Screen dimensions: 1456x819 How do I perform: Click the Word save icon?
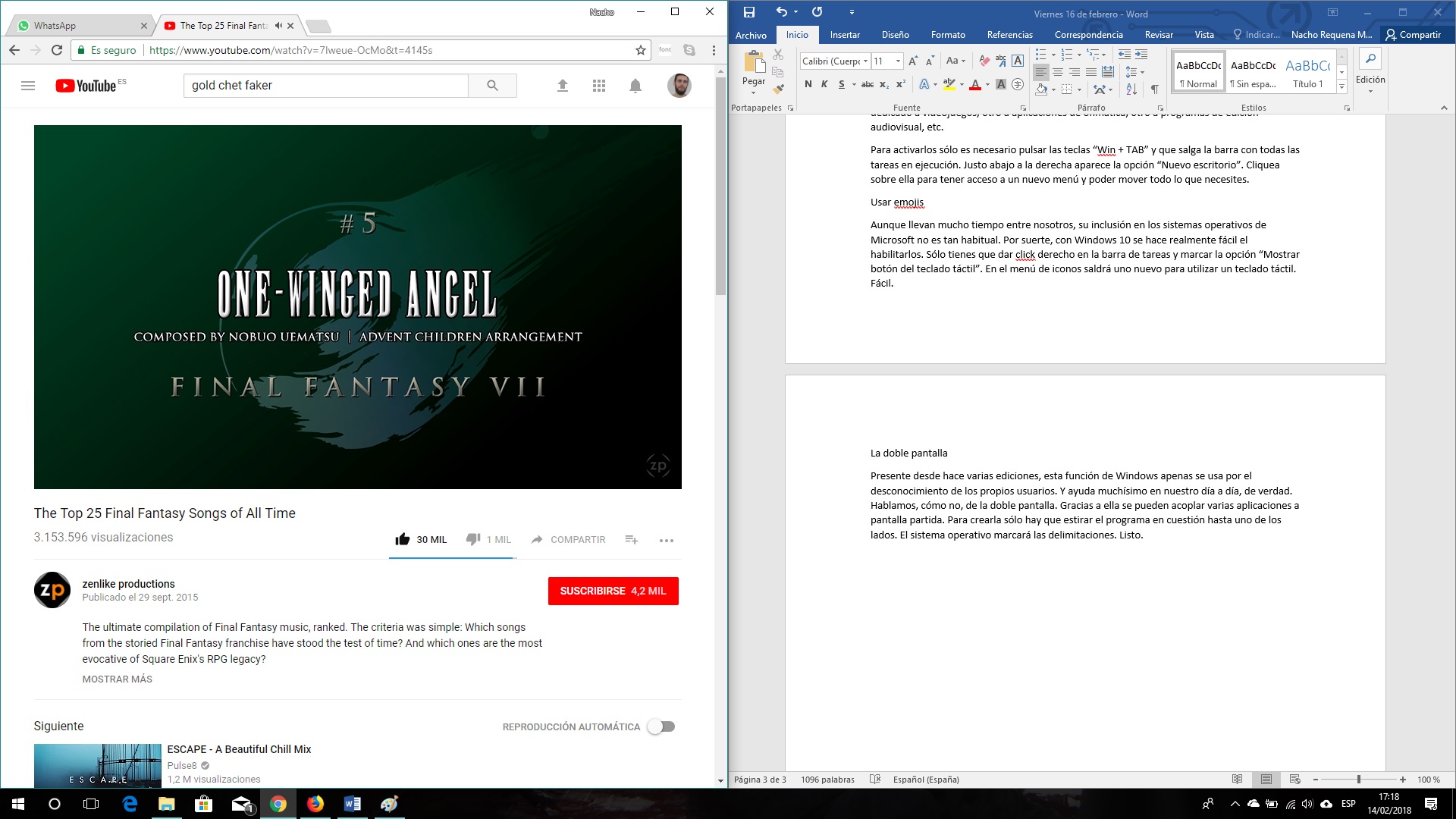pyautogui.click(x=749, y=12)
